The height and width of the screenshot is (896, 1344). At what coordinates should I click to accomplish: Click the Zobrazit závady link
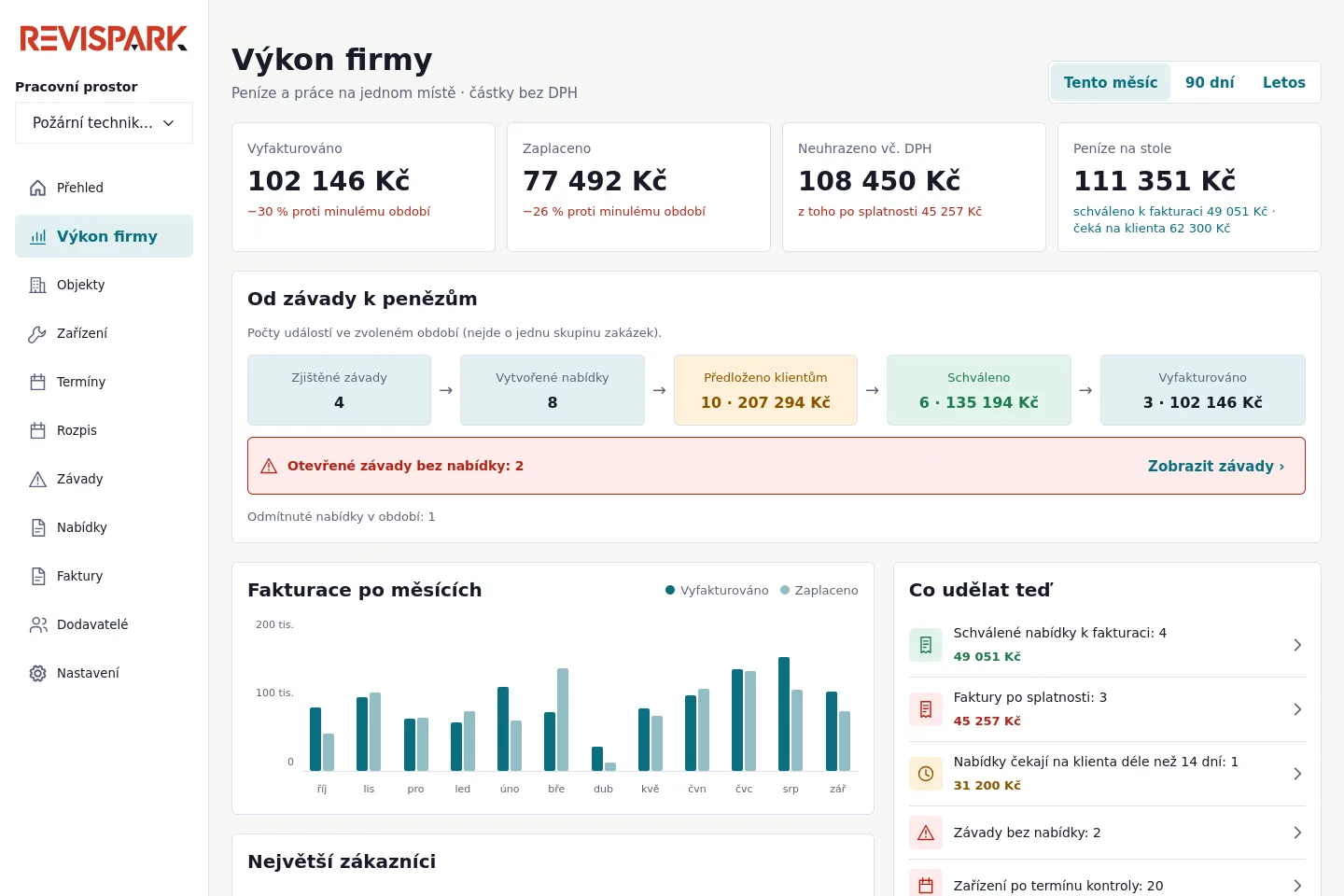point(1216,466)
